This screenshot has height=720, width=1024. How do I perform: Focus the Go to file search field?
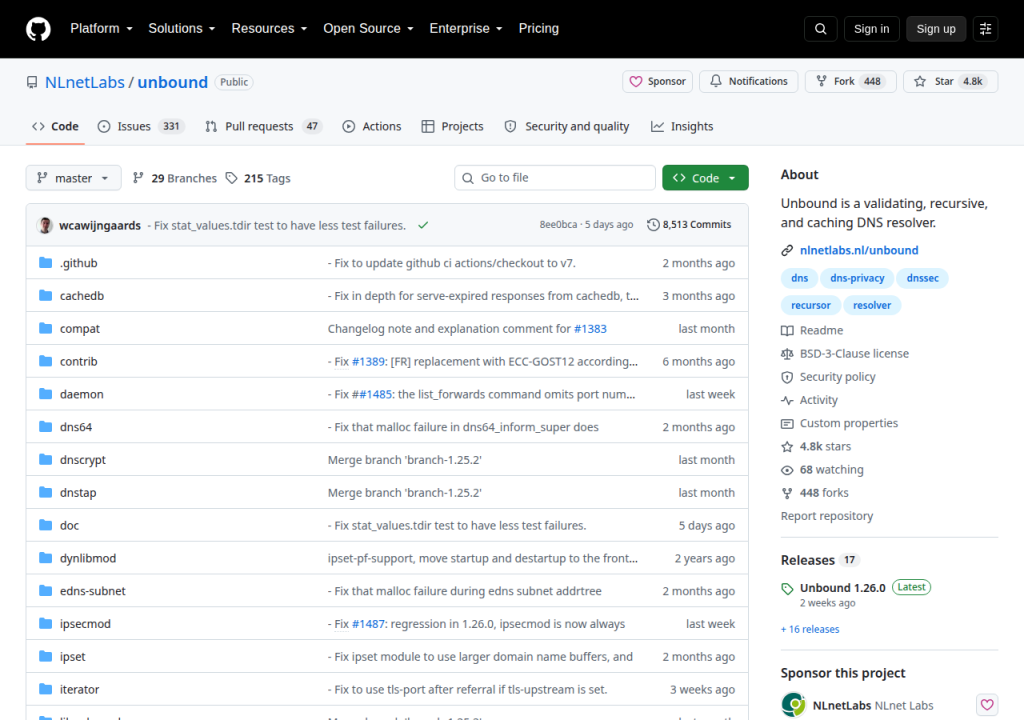click(x=555, y=178)
